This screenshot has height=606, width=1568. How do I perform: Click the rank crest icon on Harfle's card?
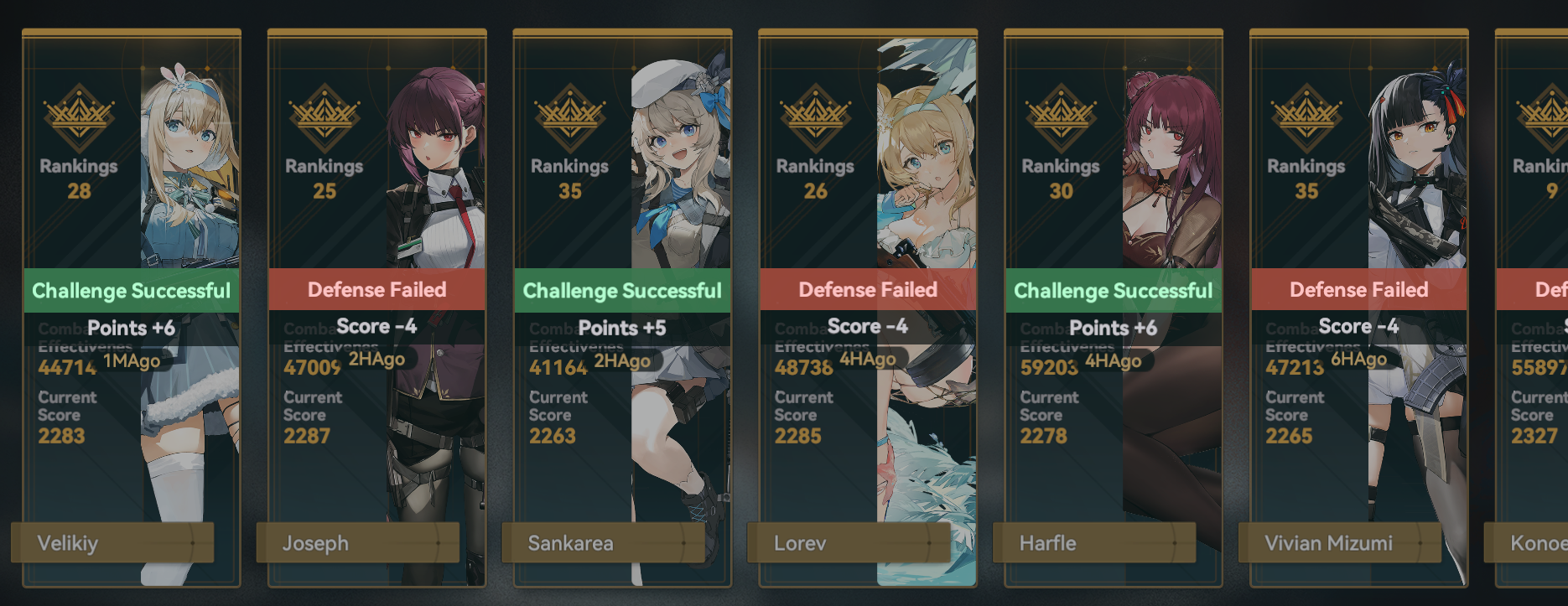(x=1061, y=117)
